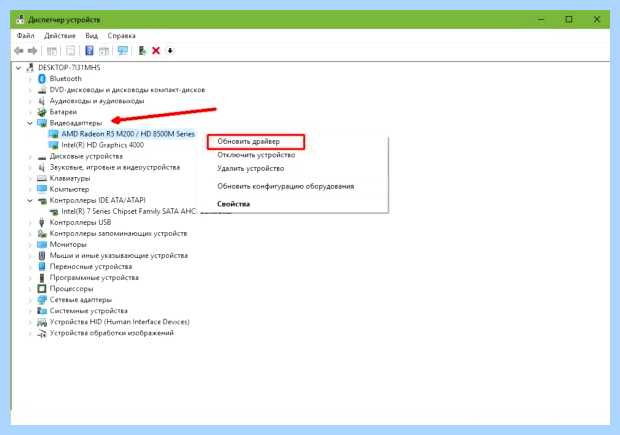
Task: Choose Обновить конфигурацию оборудования in context menu
Action: (x=285, y=186)
